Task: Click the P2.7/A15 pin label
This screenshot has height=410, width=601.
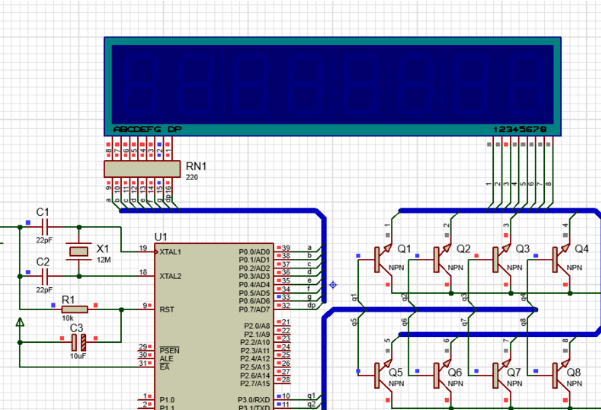Action: tap(255, 383)
